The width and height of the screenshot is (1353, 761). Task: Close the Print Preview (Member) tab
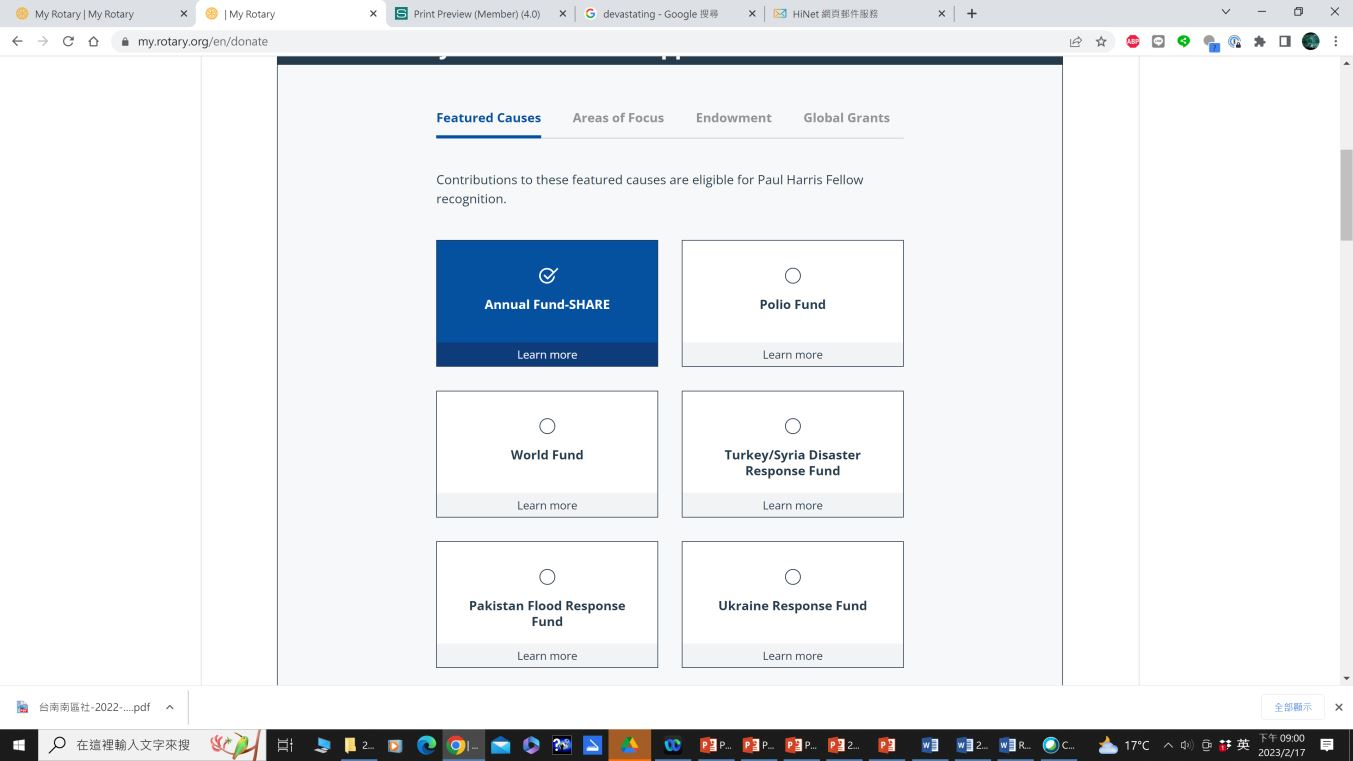point(562,14)
